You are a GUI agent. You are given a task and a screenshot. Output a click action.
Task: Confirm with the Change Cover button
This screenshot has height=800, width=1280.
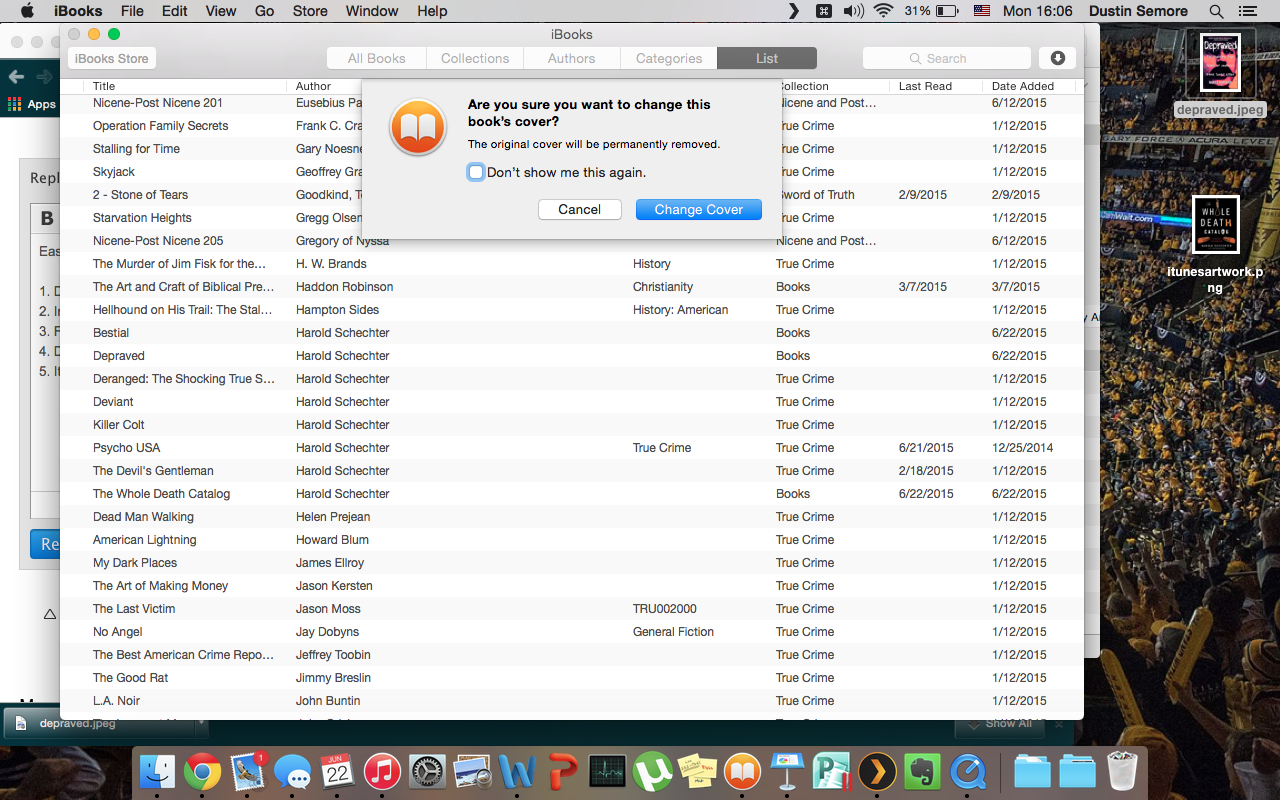pos(698,210)
